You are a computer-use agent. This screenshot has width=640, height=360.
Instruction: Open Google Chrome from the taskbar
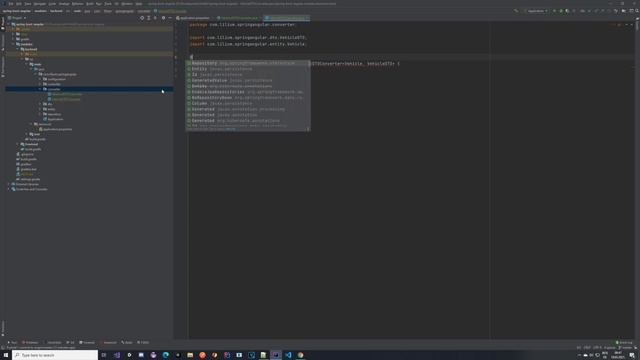click(300, 355)
